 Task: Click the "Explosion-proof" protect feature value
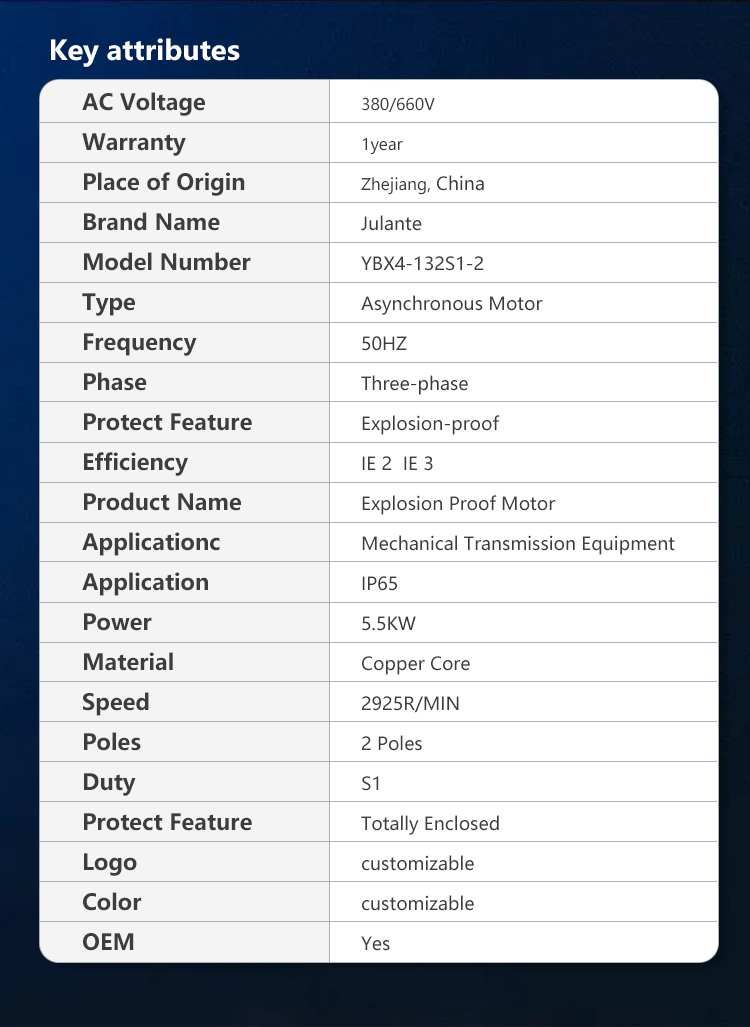pos(429,424)
